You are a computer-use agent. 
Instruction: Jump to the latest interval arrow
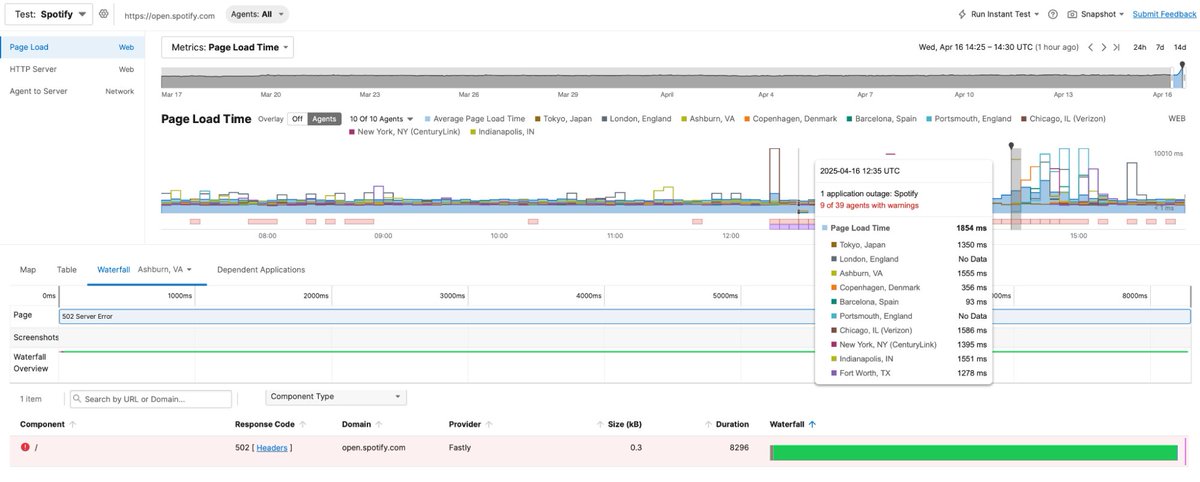point(1116,47)
